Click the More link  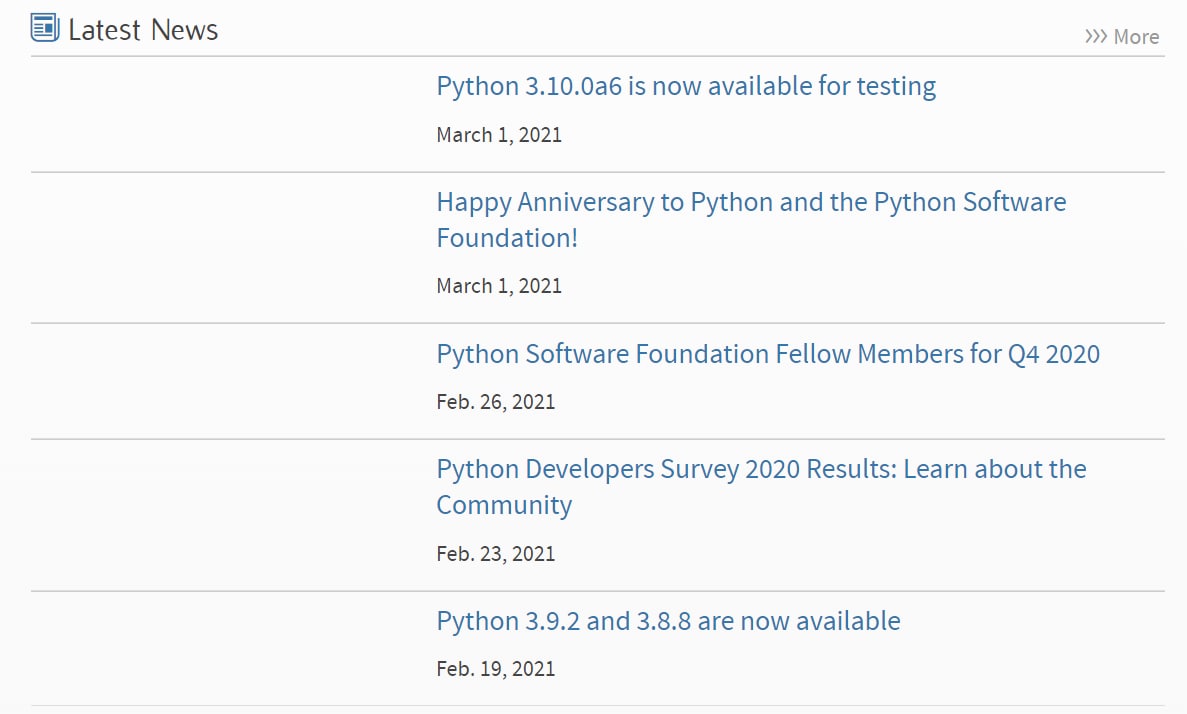point(1122,36)
